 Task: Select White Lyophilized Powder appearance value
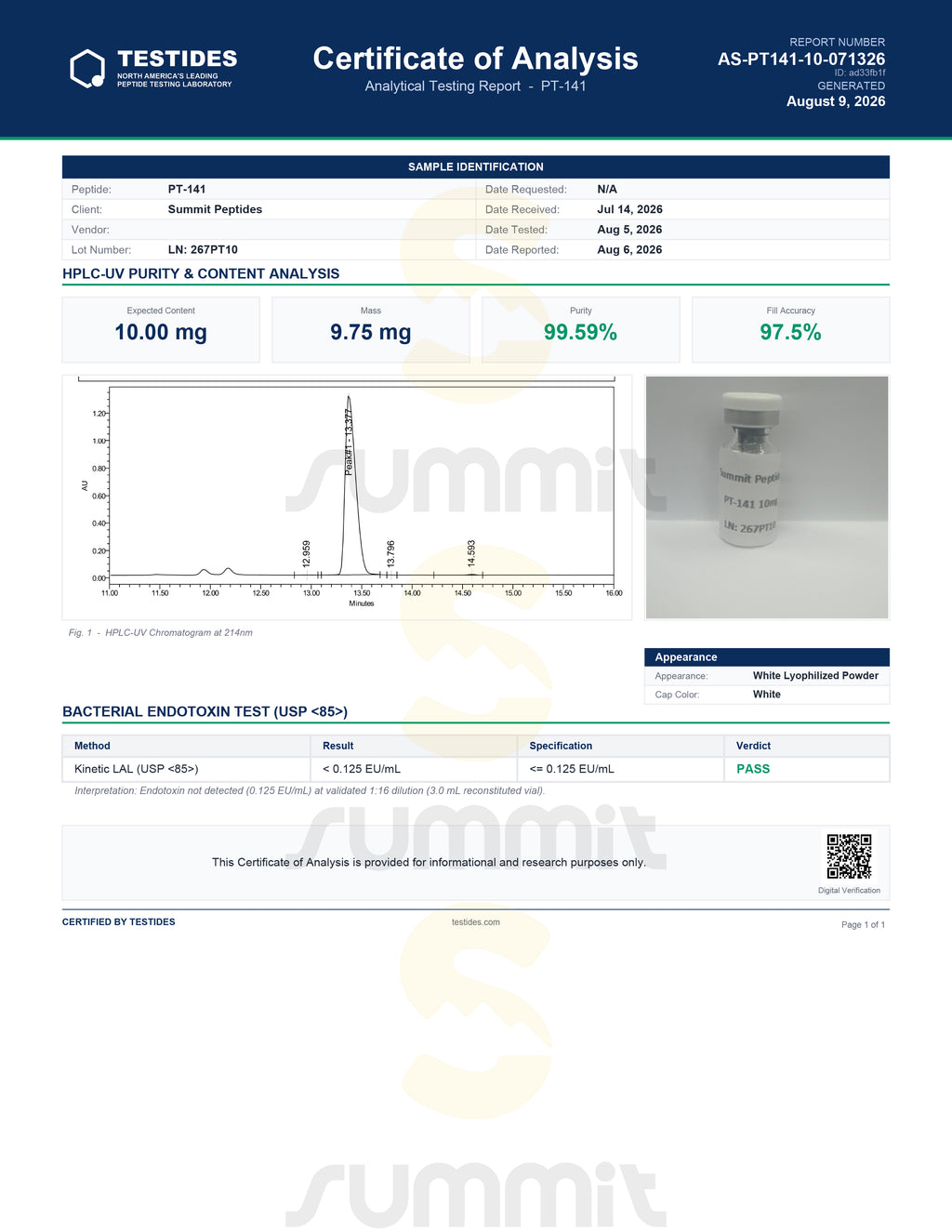pos(815,676)
